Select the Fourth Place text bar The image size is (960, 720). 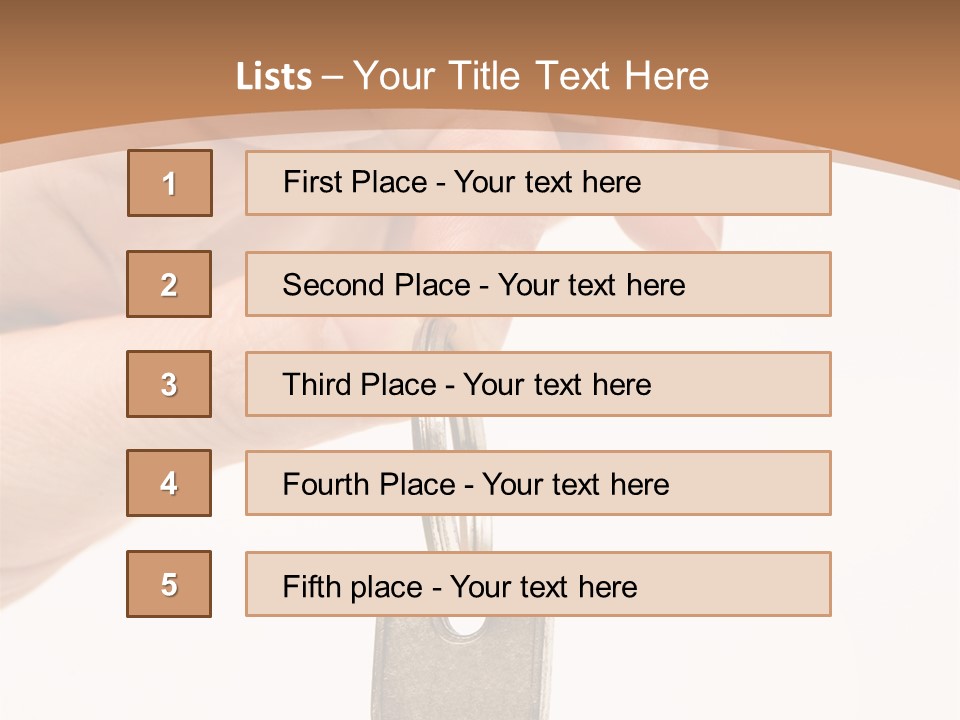point(538,484)
